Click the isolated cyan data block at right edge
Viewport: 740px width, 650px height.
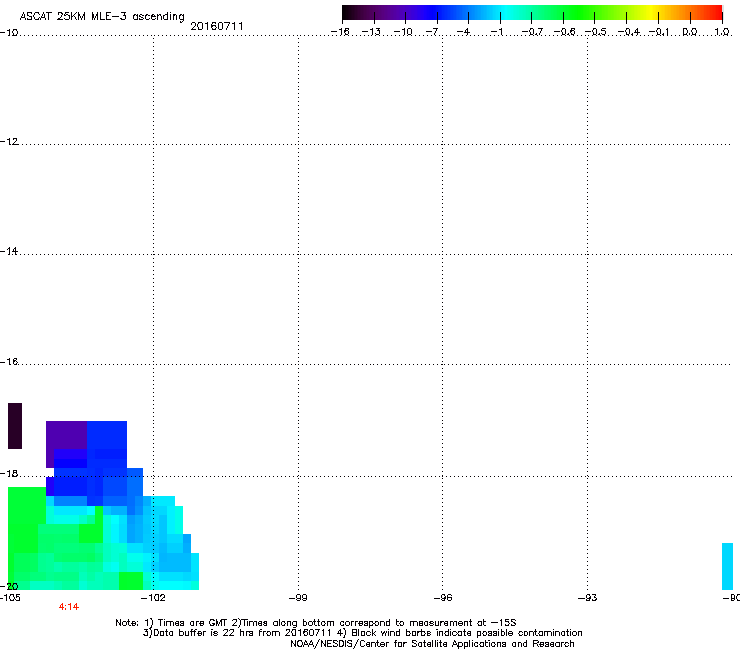[727, 566]
